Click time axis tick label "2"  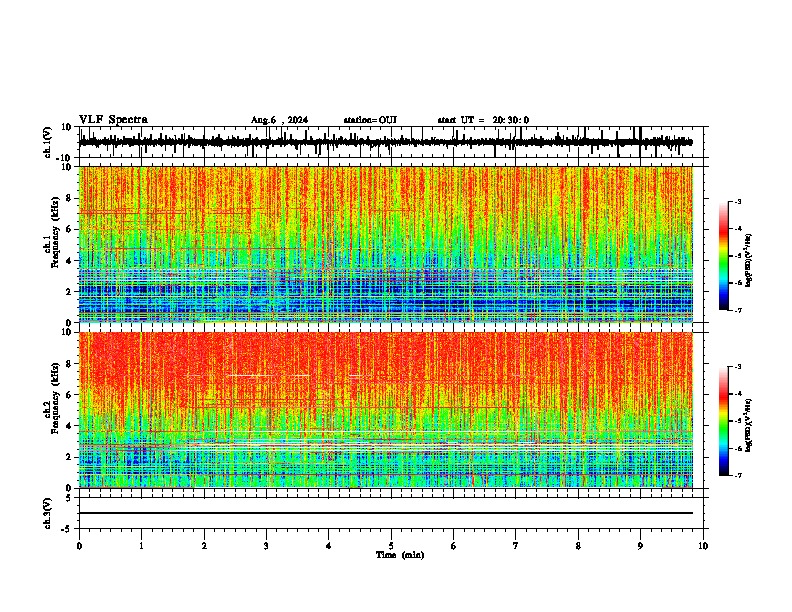tap(204, 546)
